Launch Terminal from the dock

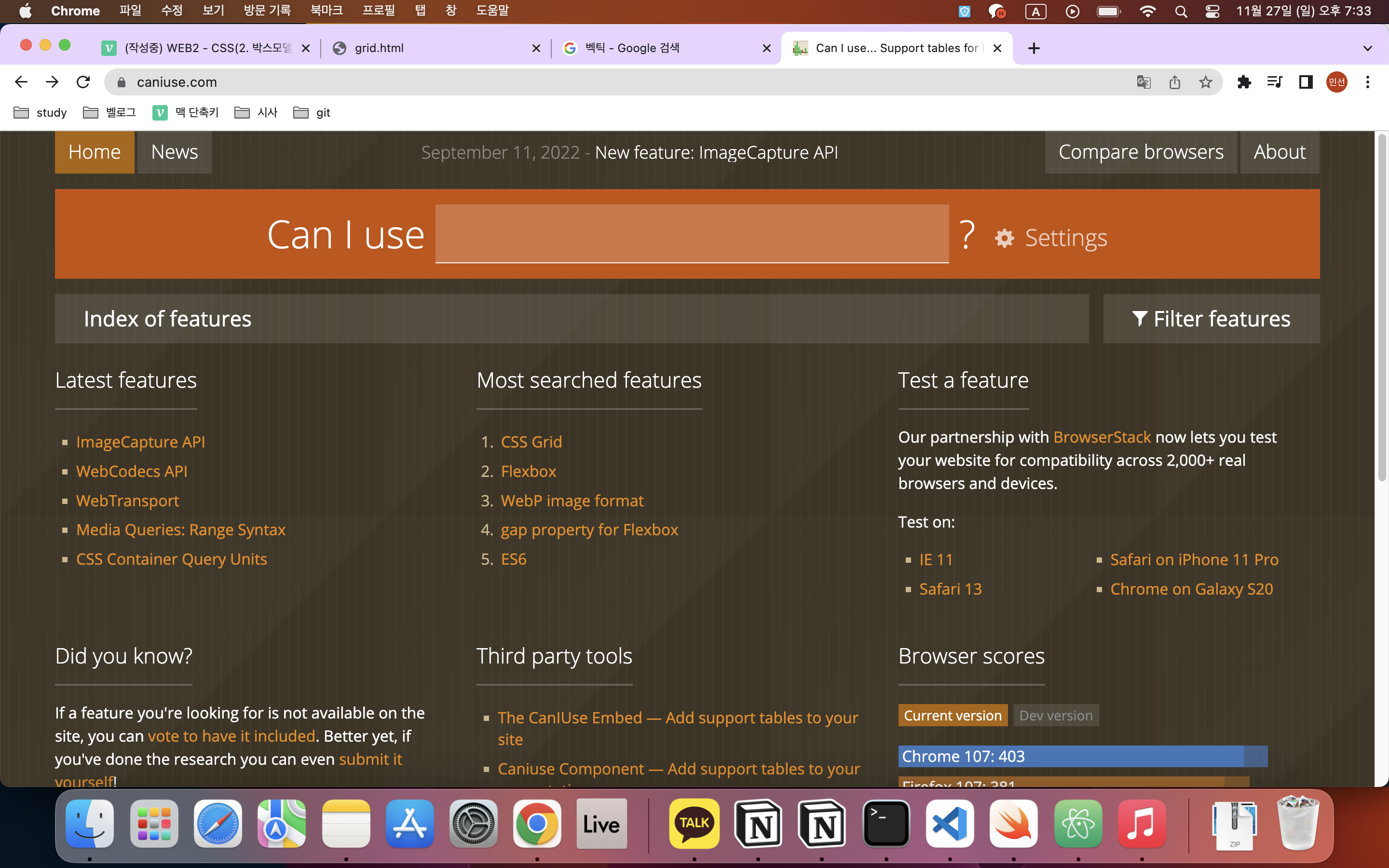click(x=885, y=824)
